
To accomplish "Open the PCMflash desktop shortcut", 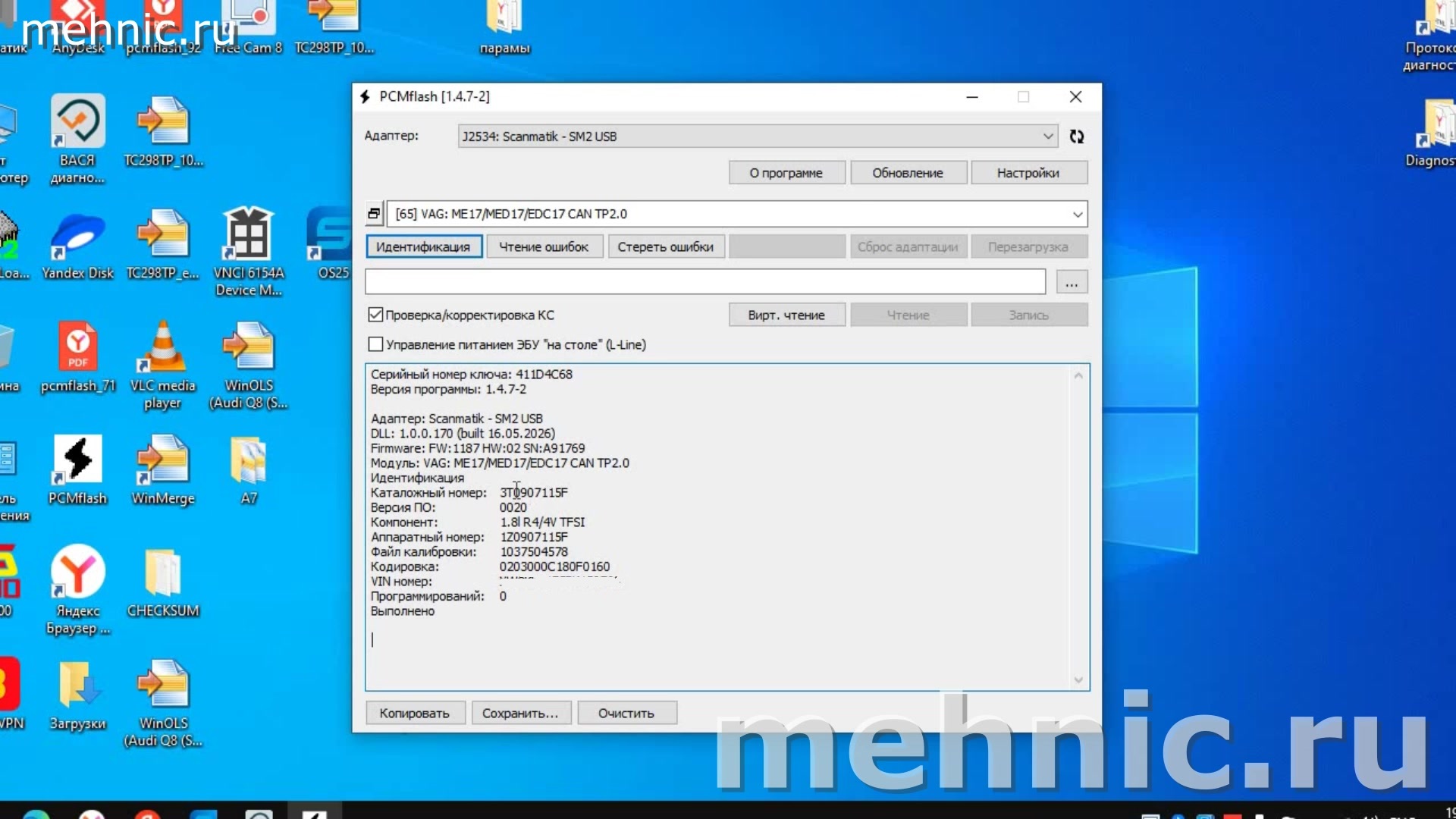I will [77, 470].
